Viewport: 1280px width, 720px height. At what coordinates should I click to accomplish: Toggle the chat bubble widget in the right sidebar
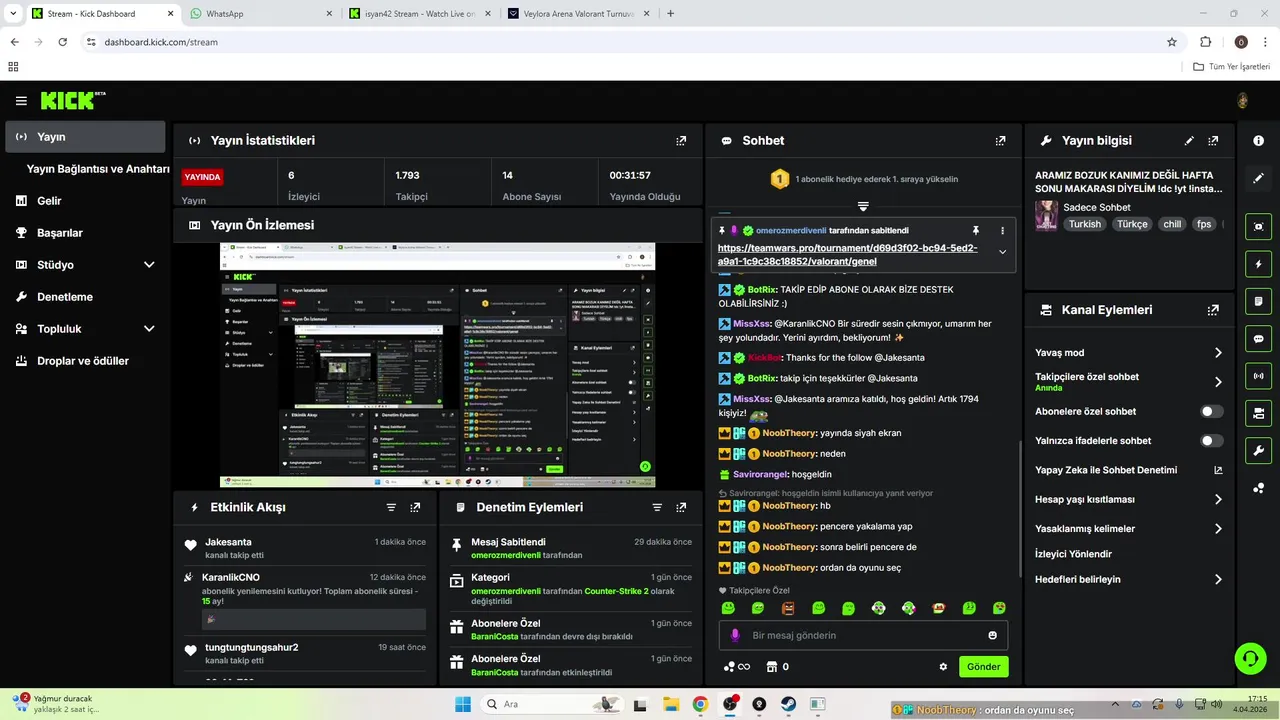click(1259, 339)
